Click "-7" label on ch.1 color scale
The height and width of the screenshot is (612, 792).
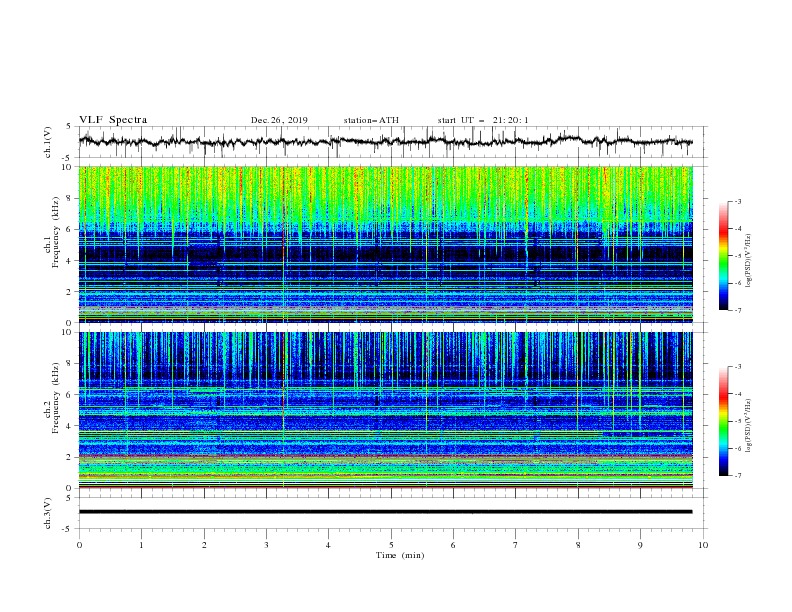point(738,310)
